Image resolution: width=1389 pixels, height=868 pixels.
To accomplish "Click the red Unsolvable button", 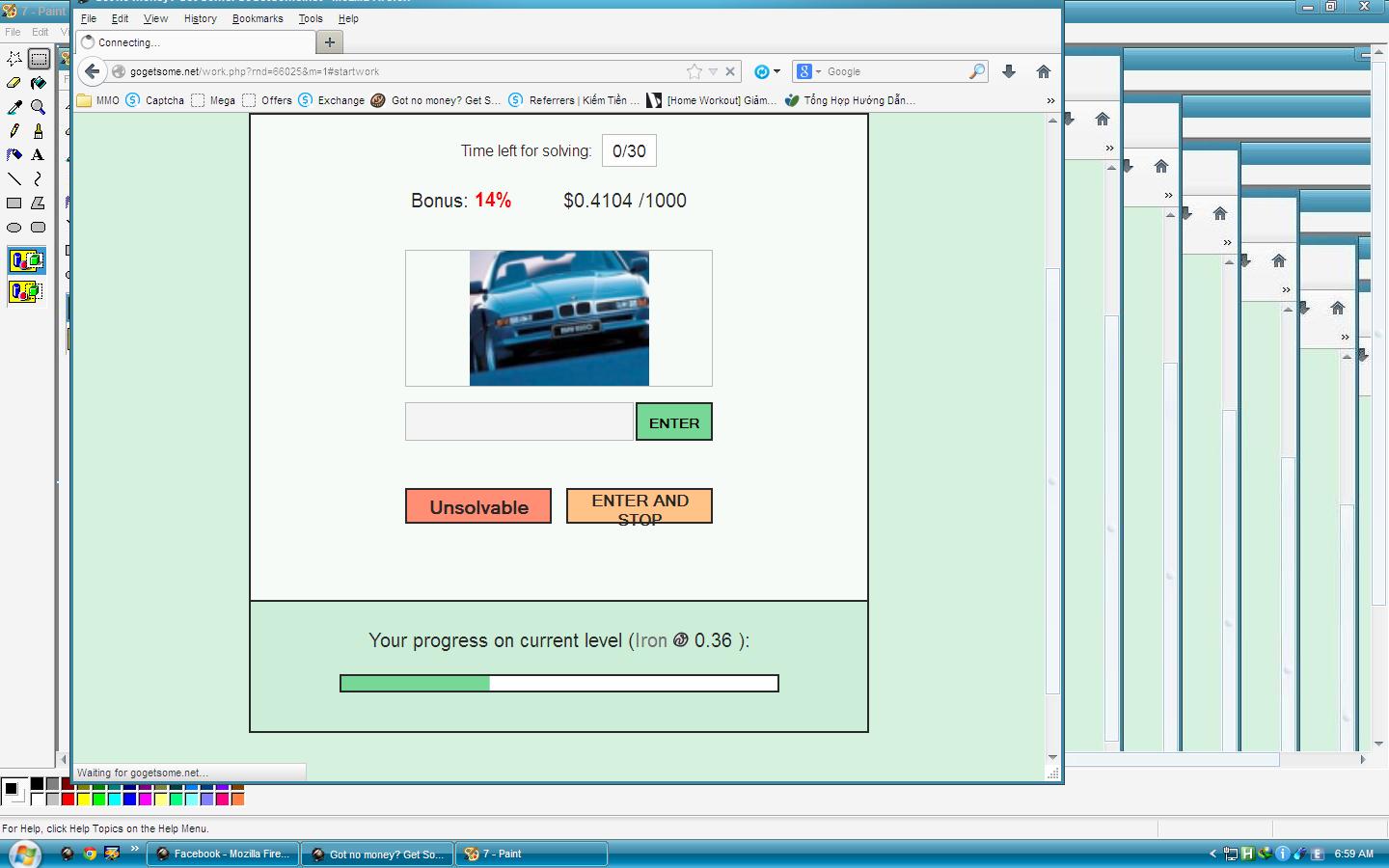I will (478, 506).
